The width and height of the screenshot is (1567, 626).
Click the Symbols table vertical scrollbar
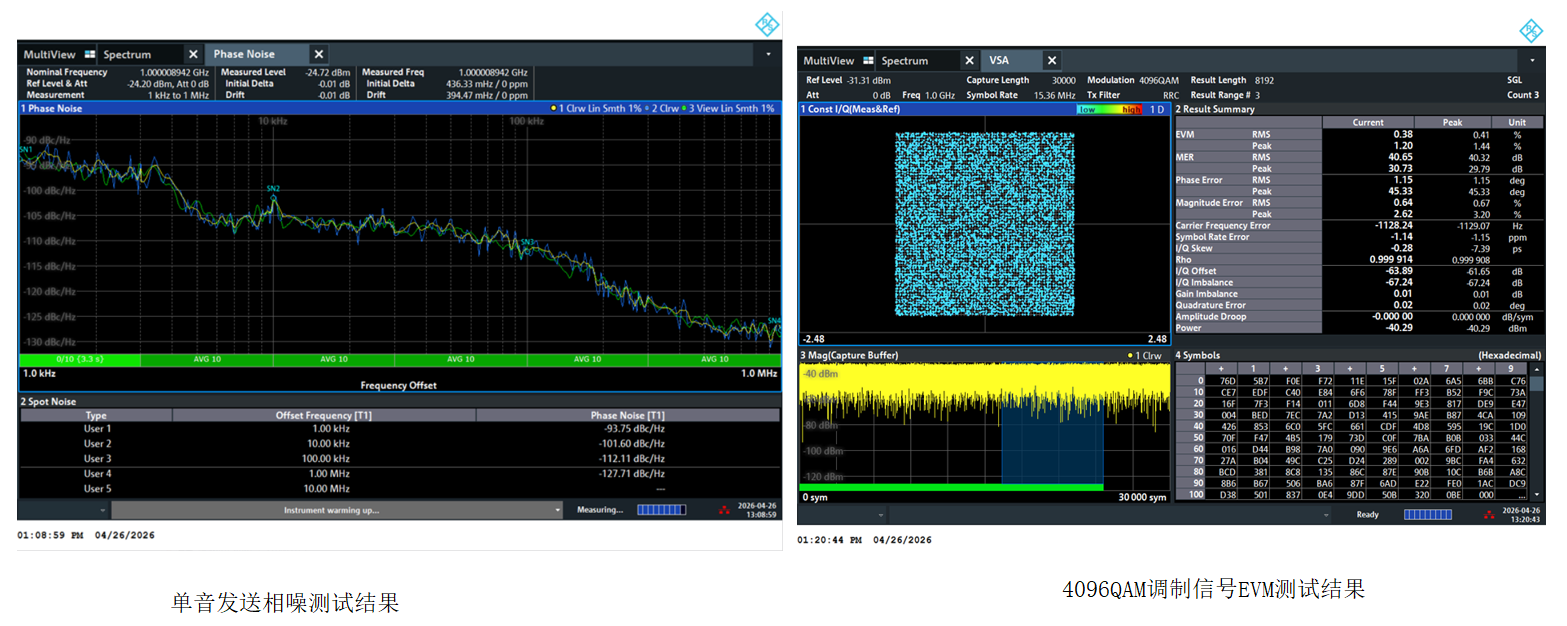tap(1536, 432)
